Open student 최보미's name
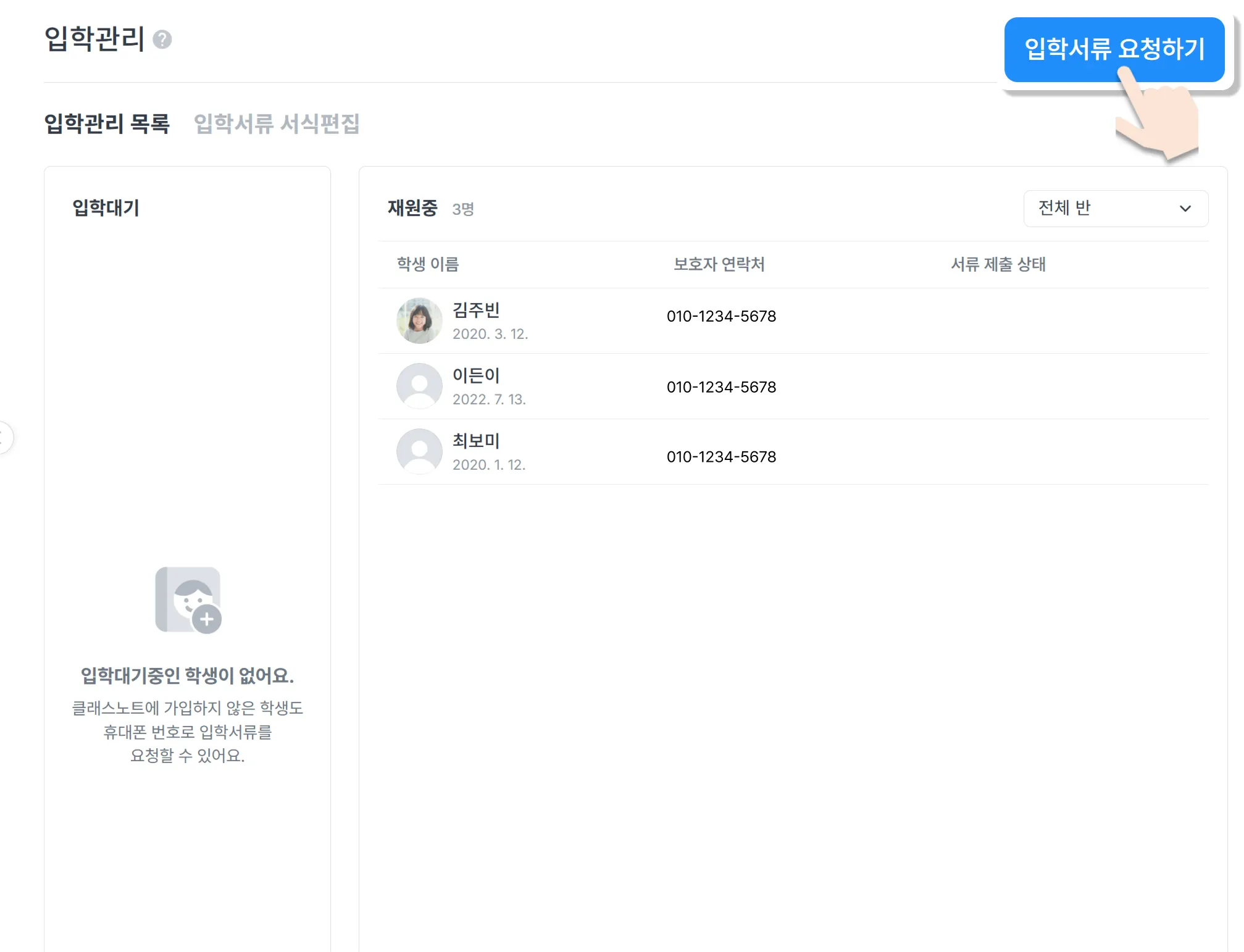 pos(475,441)
